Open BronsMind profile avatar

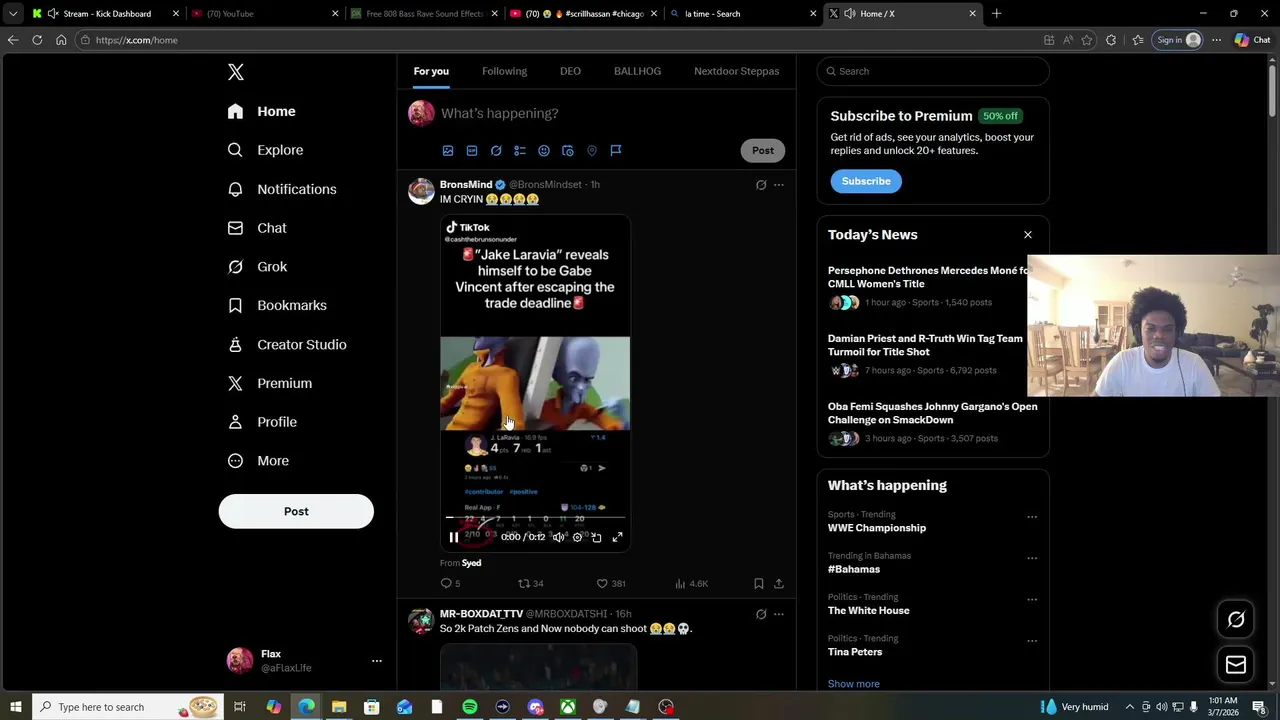[x=421, y=191]
